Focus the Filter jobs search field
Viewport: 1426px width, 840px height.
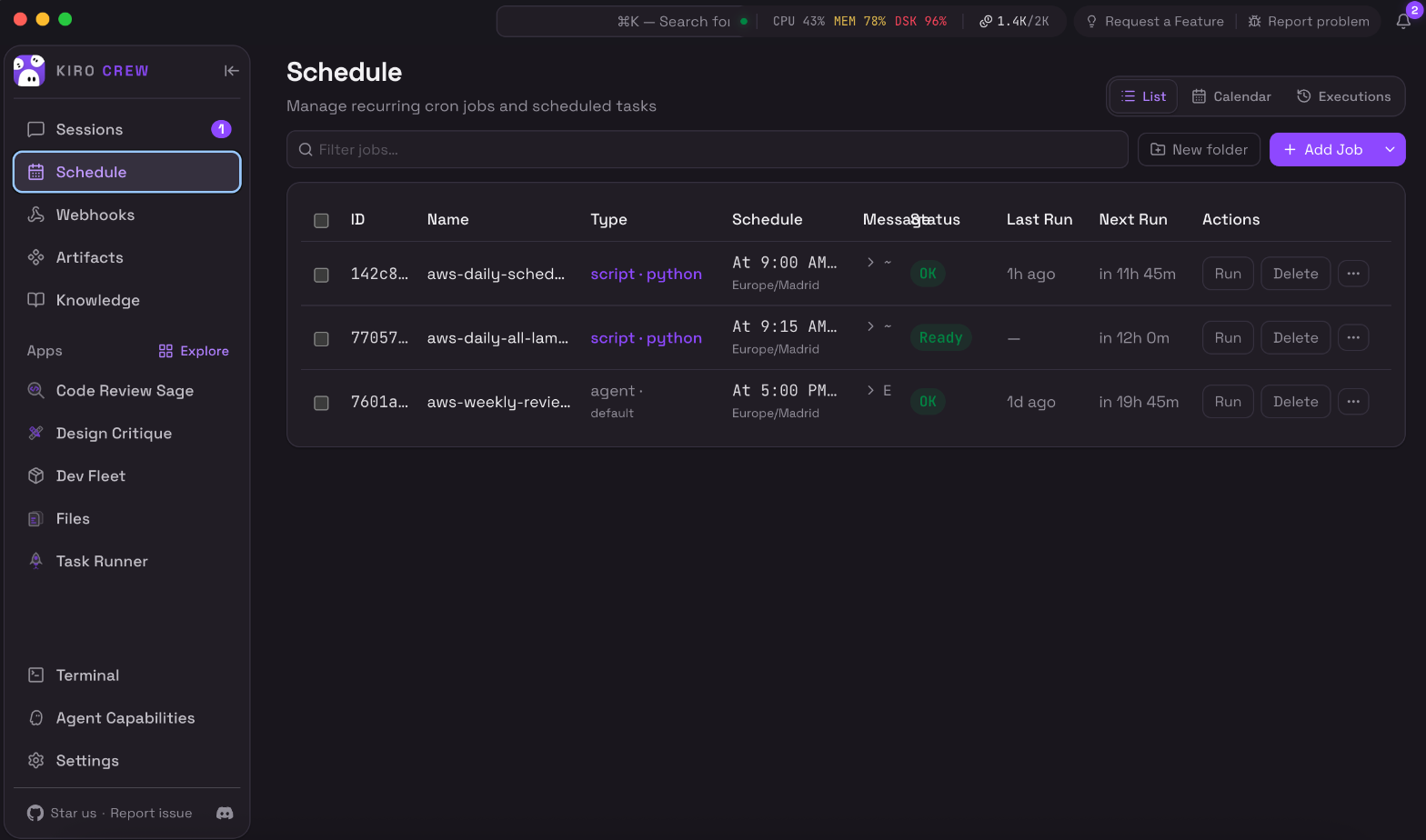pos(708,149)
